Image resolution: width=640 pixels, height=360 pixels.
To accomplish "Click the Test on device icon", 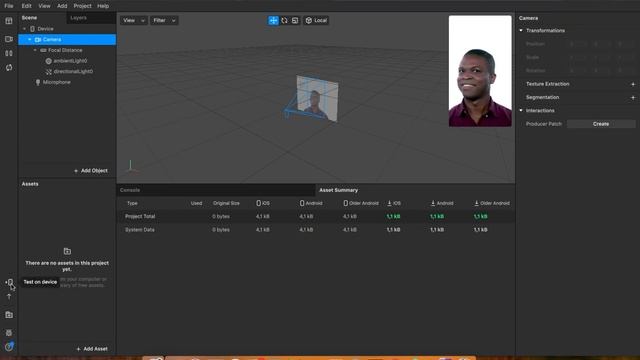I will 9,282.
